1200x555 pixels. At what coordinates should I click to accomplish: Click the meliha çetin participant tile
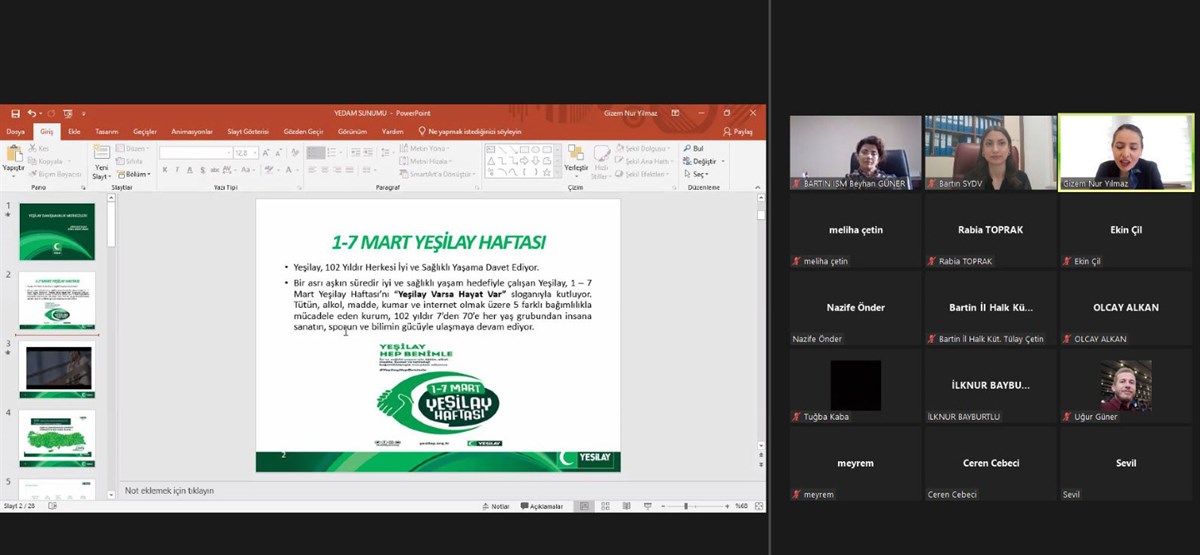856,230
